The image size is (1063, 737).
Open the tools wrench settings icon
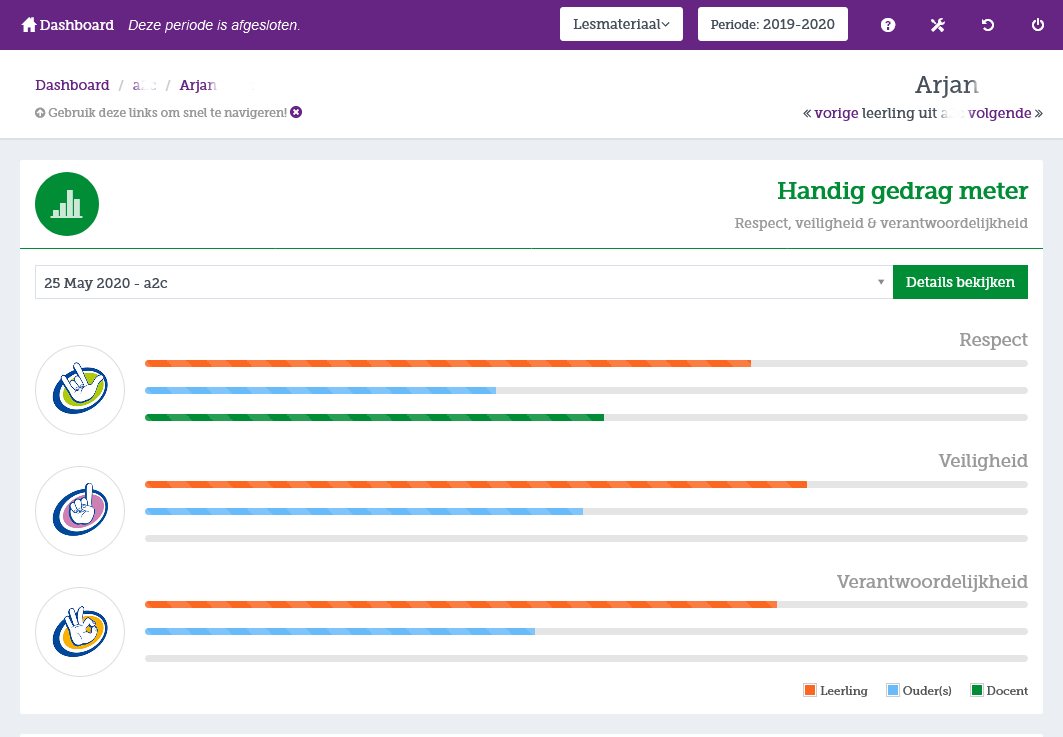click(x=938, y=25)
